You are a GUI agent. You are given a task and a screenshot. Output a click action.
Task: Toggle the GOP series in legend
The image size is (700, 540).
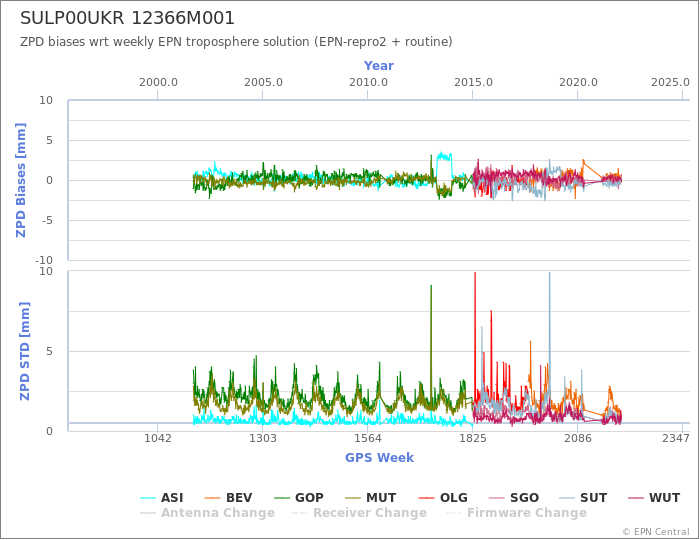pyautogui.click(x=299, y=498)
